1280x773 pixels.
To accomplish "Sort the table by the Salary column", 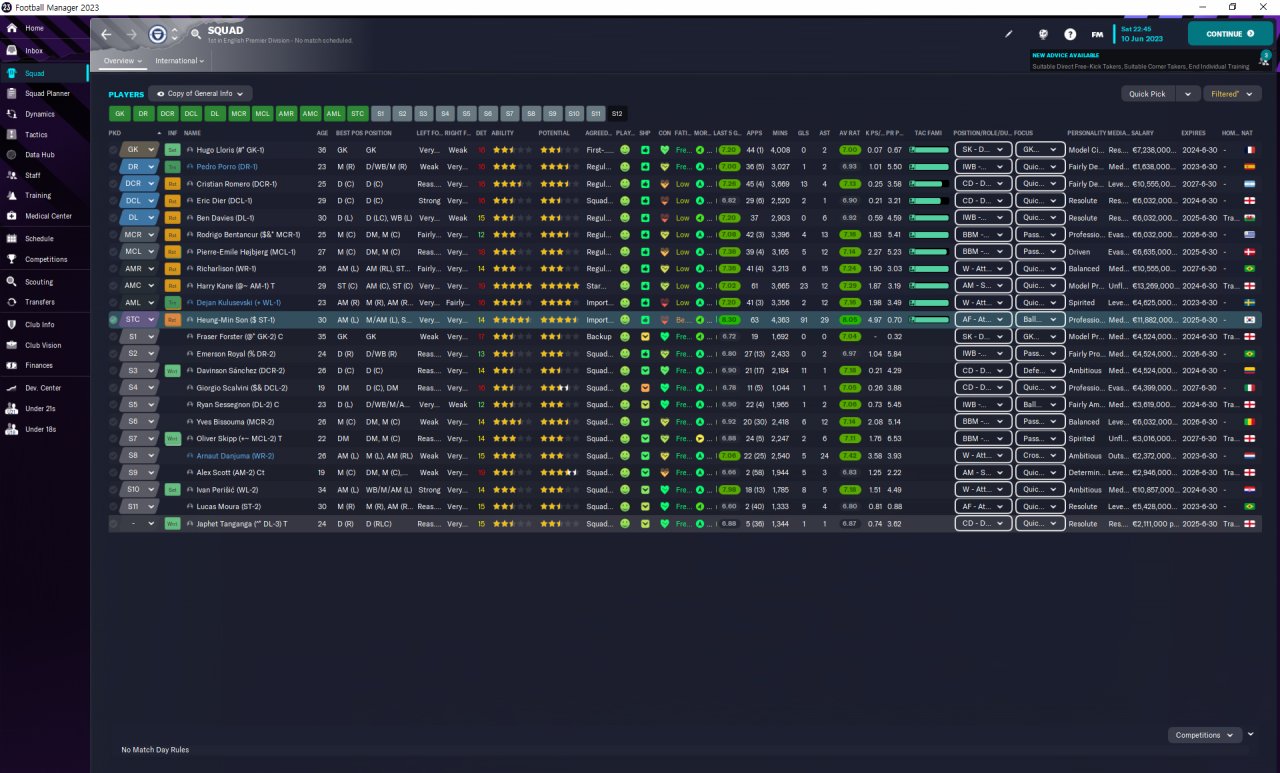I will click(x=1143, y=132).
